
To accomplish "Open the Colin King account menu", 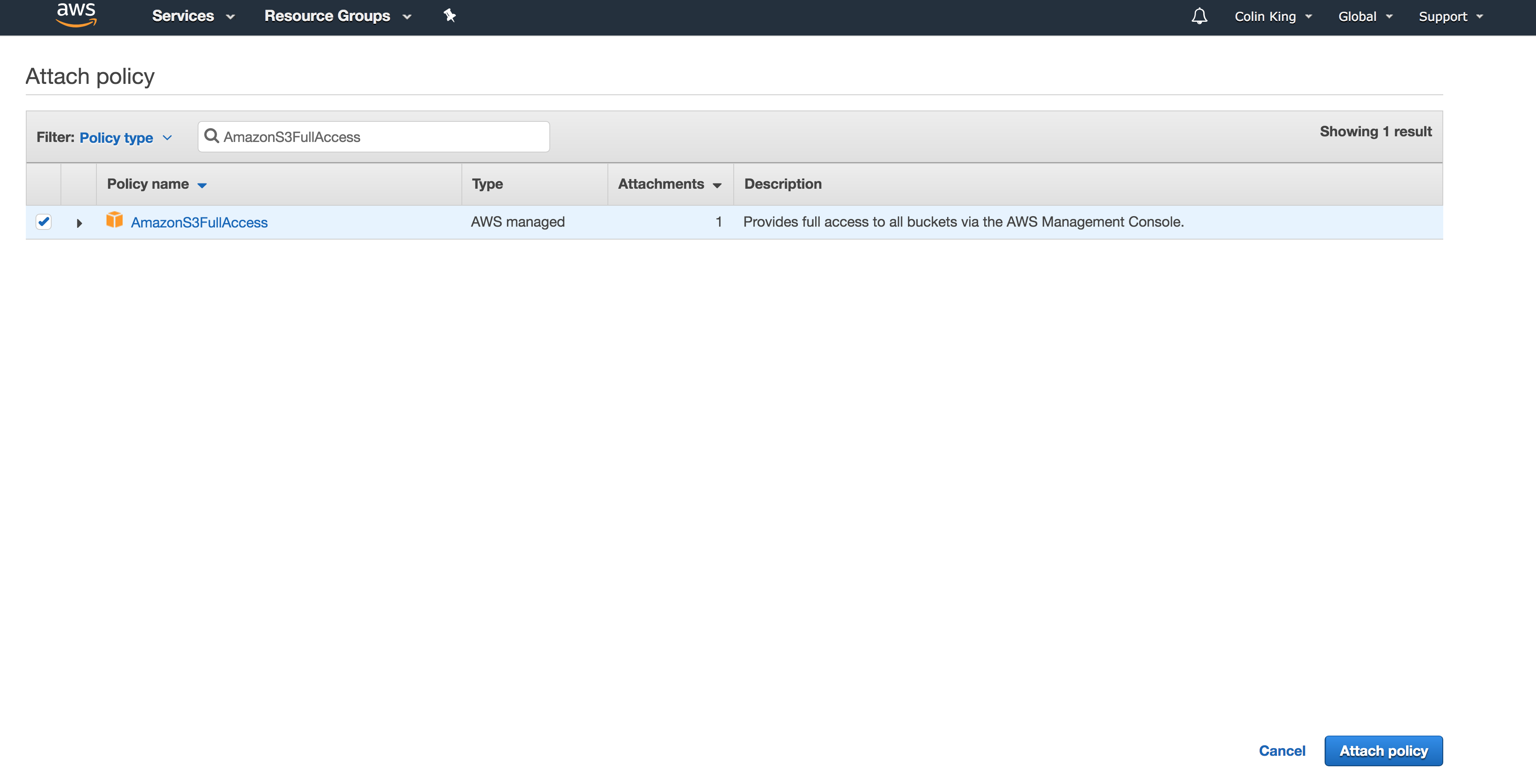I will [x=1273, y=17].
